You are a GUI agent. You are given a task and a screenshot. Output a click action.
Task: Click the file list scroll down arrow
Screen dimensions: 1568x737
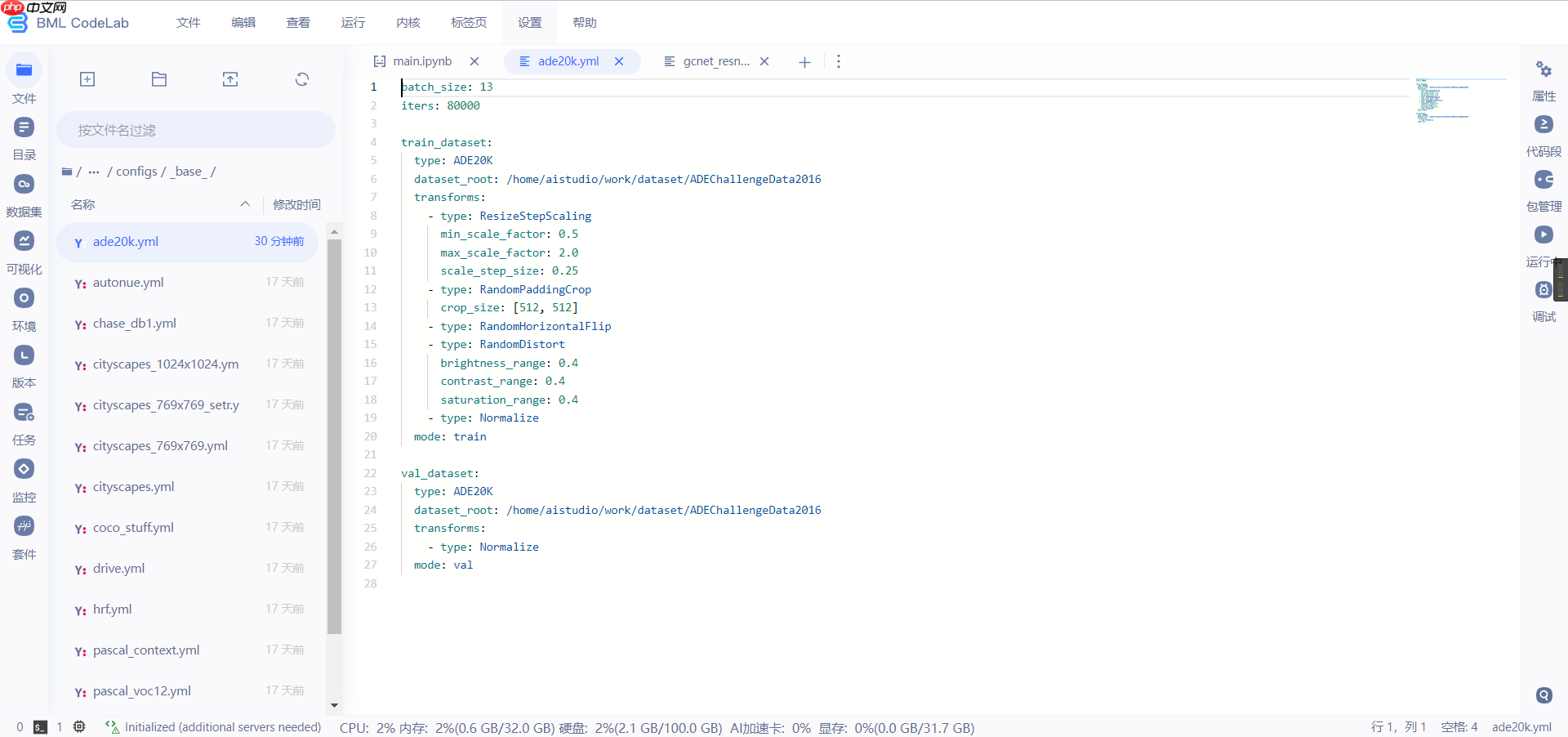pyautogui.click(x=334, y=705)
